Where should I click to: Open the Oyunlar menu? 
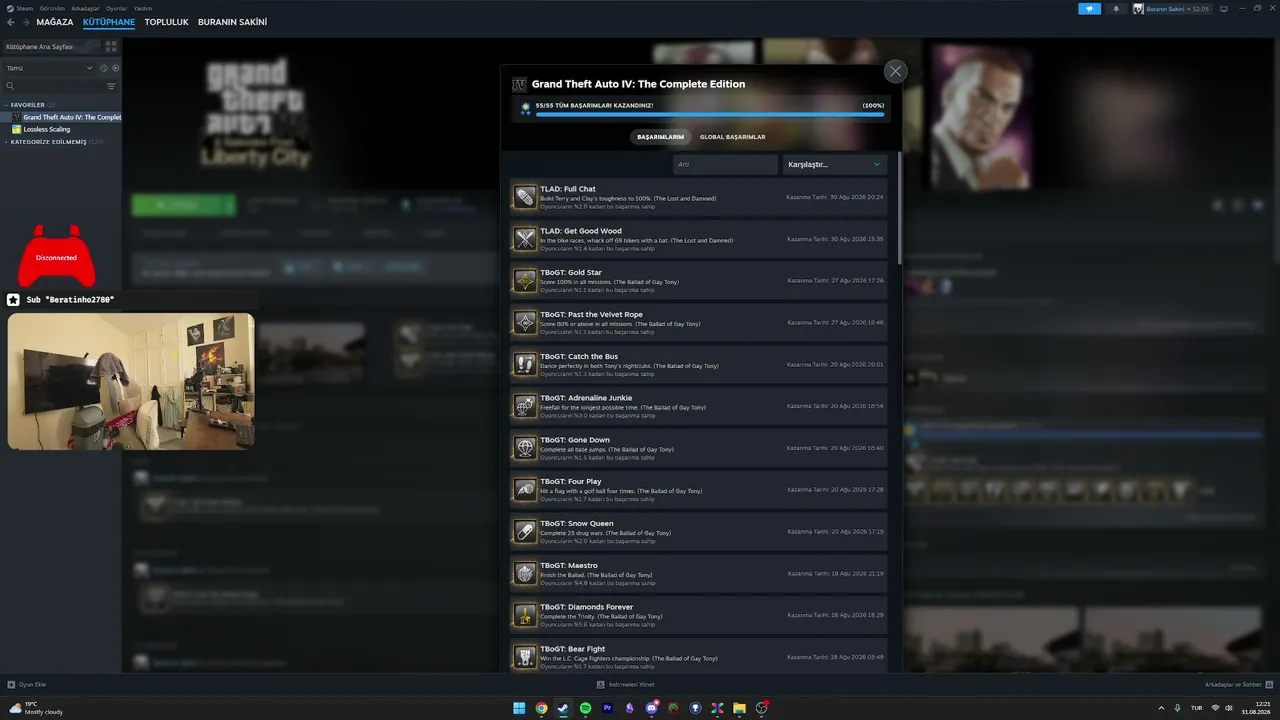(x=117, y=8)
